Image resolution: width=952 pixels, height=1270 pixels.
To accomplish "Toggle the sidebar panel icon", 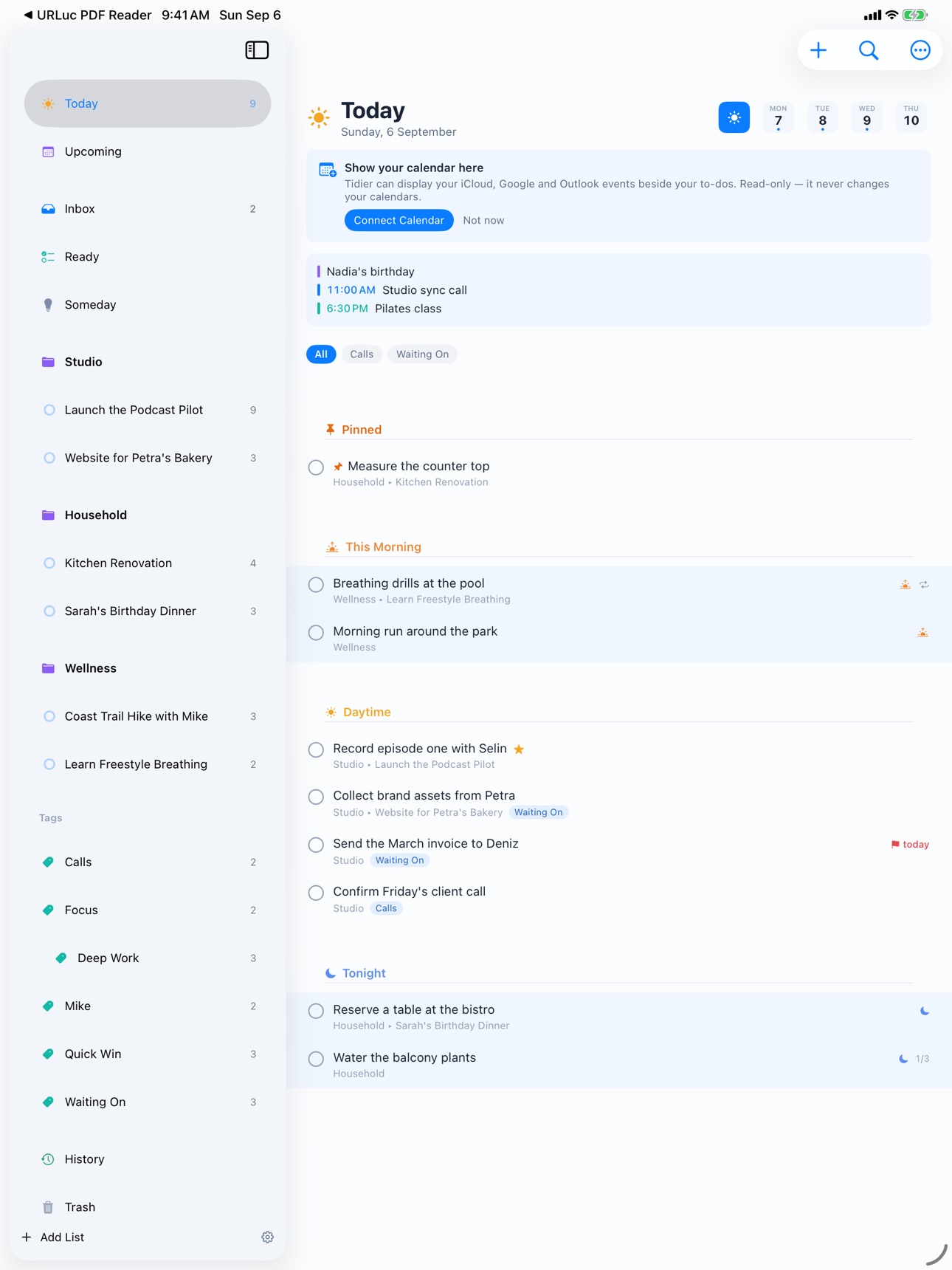I will point(257,50).
